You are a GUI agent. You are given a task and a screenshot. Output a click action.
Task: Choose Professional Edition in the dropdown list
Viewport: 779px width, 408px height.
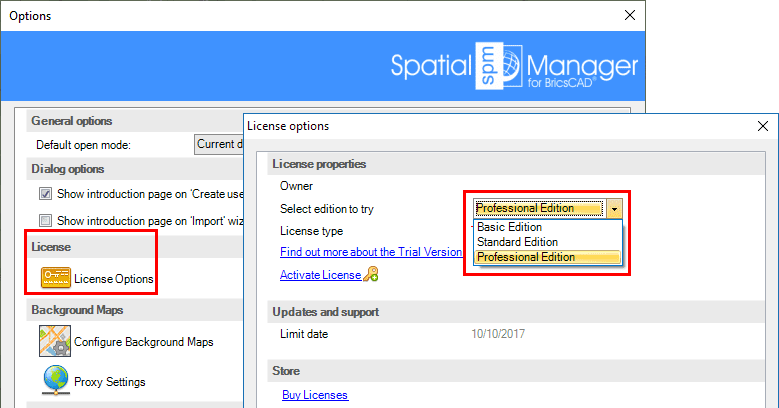pos(547,257)
